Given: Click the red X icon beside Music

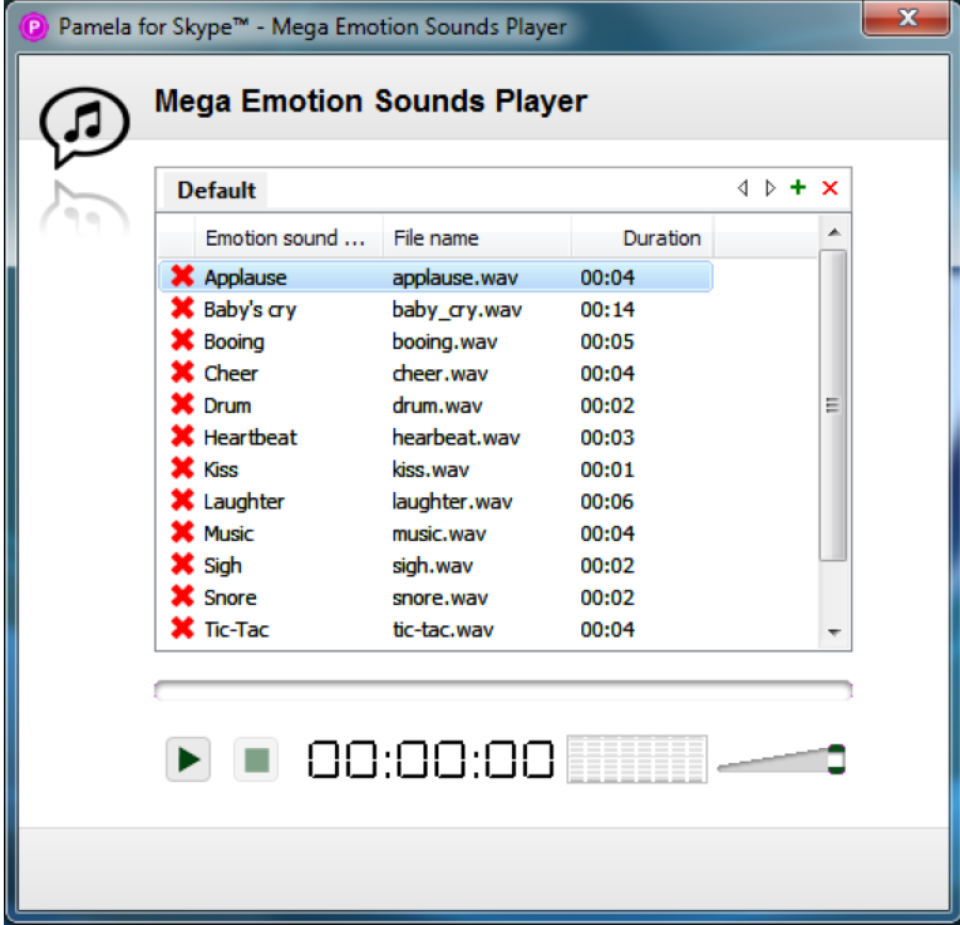Looking at the screenshot, I should click(x=182, y=532).
